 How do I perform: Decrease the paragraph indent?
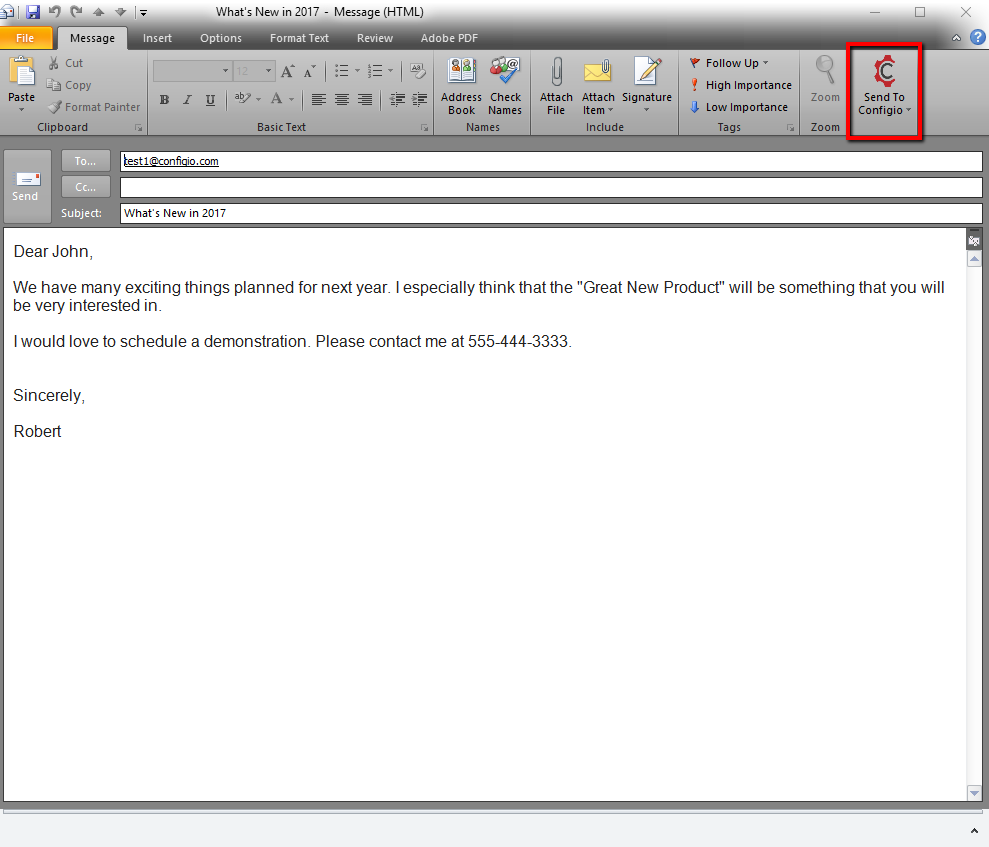[397, 100]
